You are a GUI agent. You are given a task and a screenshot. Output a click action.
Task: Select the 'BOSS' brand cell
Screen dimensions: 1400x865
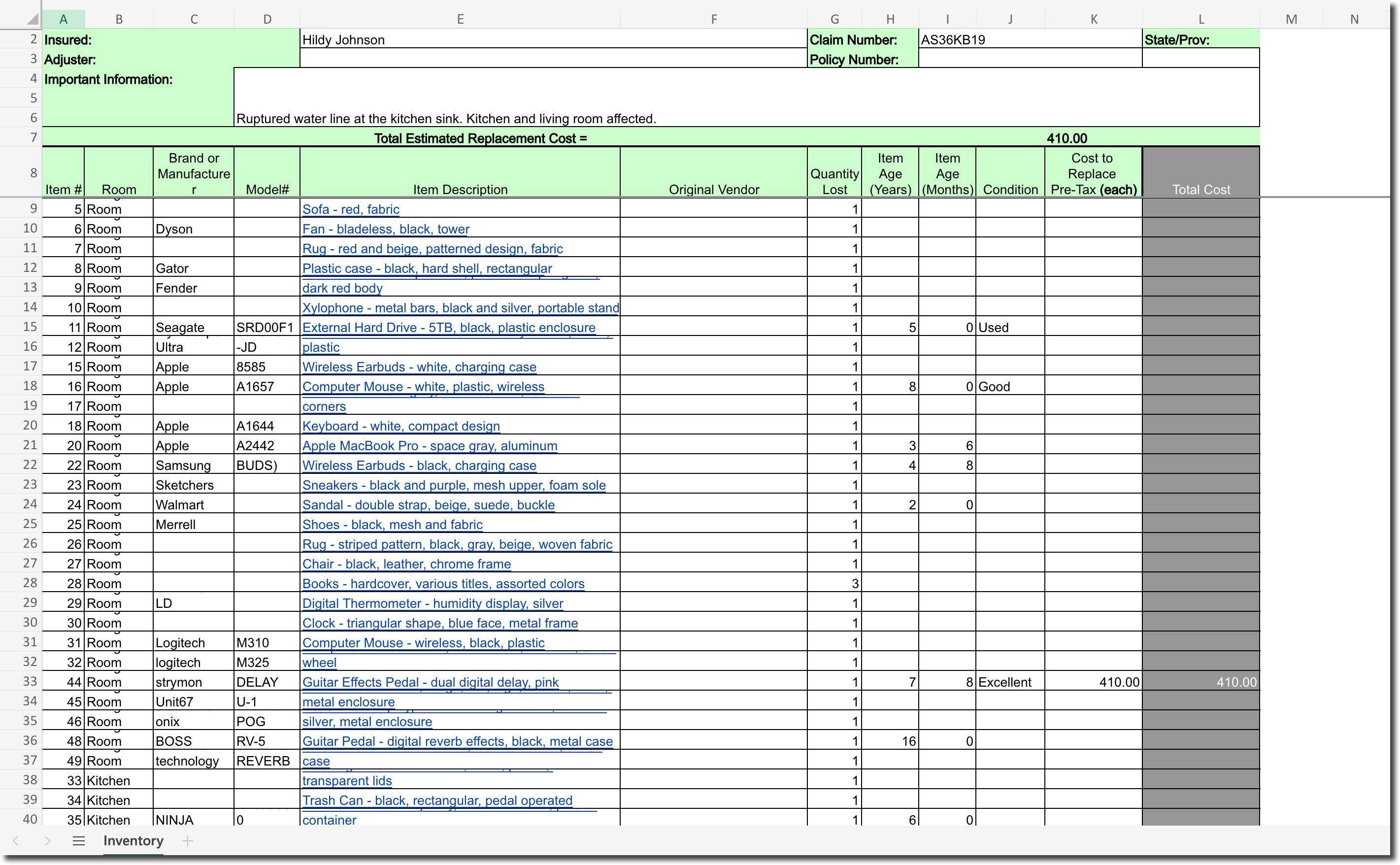[194, 741]
